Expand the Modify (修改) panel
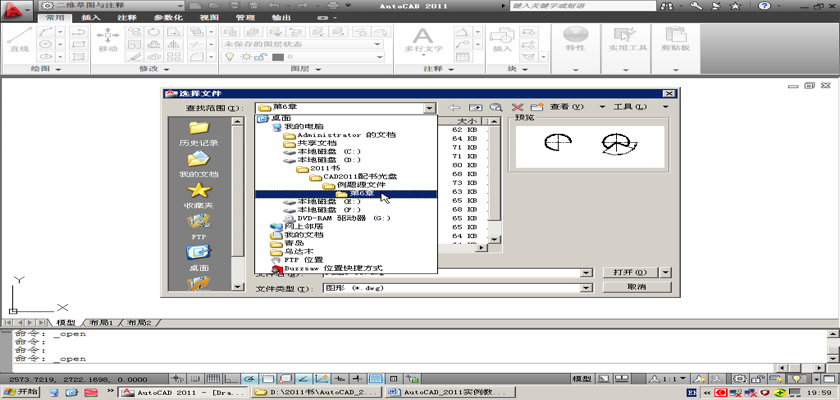This screenshot has width=840, height=400. [x=155, y=69]
